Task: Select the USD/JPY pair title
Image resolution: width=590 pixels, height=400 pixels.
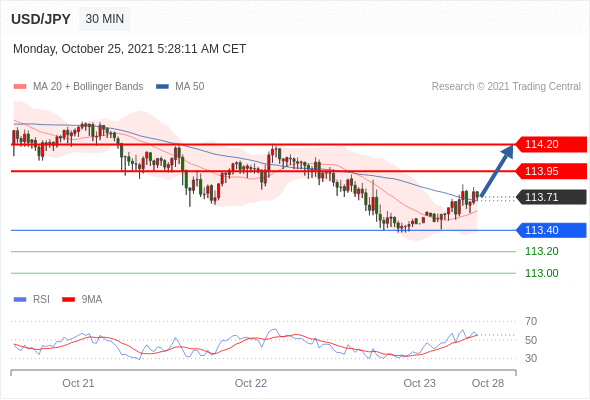Action: click(41, 19)
